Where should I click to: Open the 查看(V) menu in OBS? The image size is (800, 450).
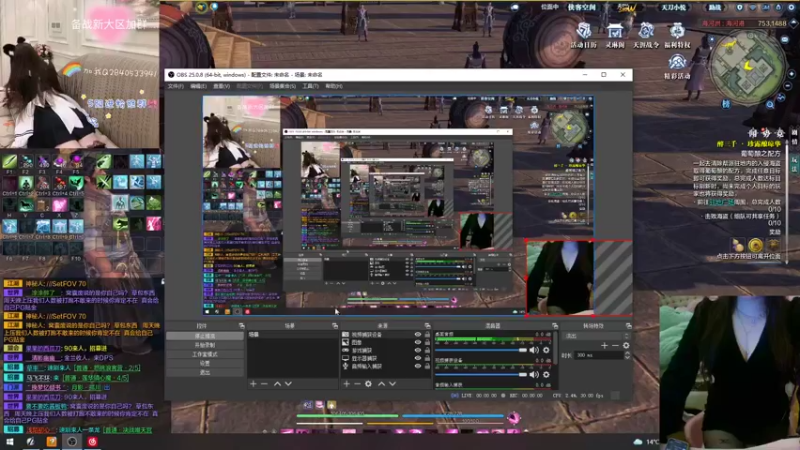coord(221,86)
